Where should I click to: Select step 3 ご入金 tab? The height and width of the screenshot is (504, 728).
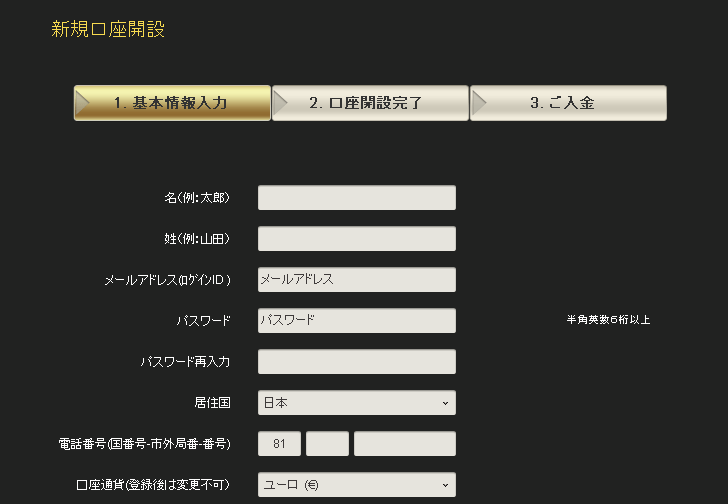[x=568, y=103]
